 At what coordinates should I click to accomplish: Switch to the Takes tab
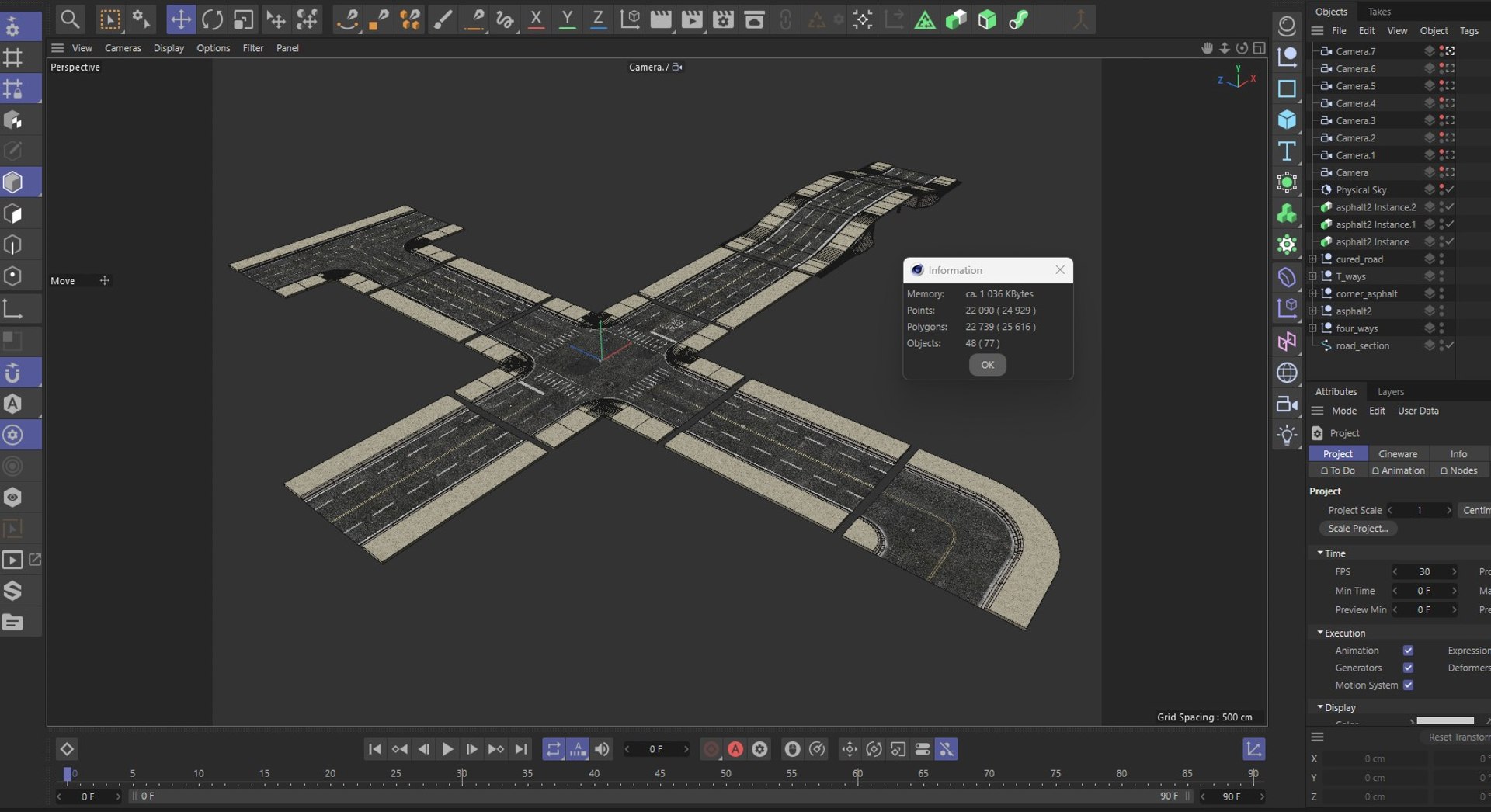coord(1379,12)
